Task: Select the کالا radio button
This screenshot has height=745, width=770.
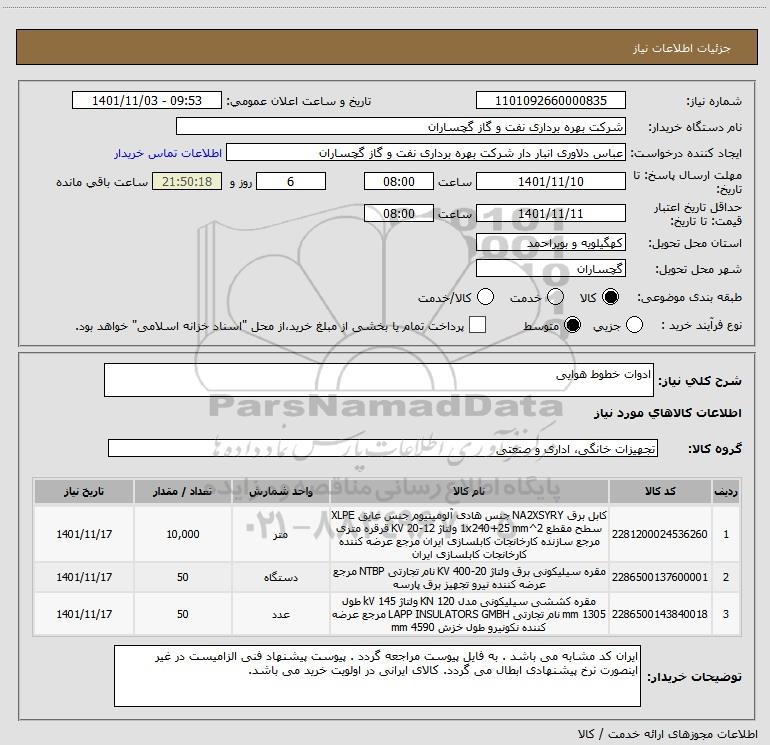Action: (610, 297)
